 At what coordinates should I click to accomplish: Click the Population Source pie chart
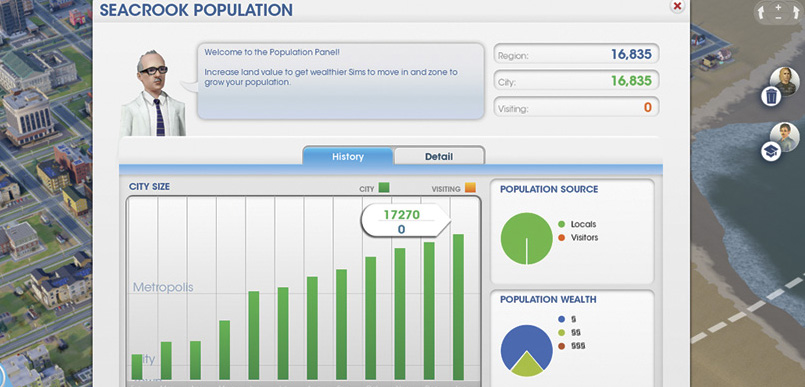click(526, 239)
